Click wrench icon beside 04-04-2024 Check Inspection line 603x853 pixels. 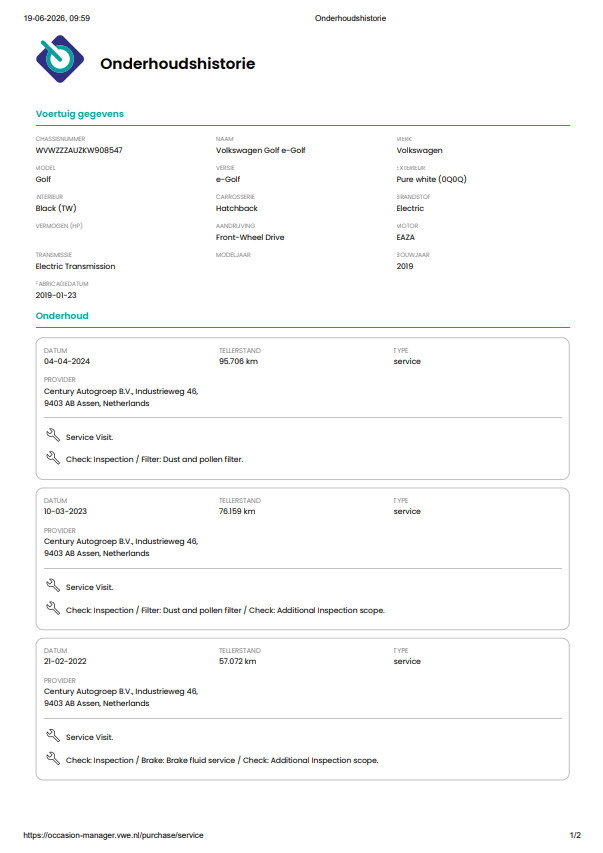point(53,458)
